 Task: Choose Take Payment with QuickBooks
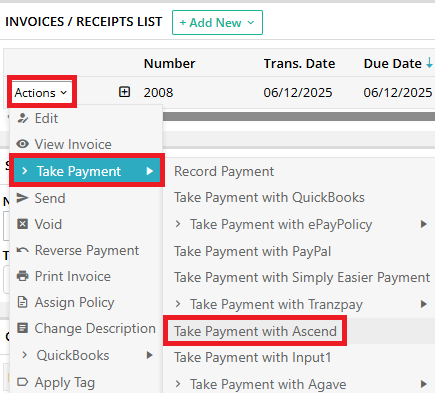coord(299,197)
